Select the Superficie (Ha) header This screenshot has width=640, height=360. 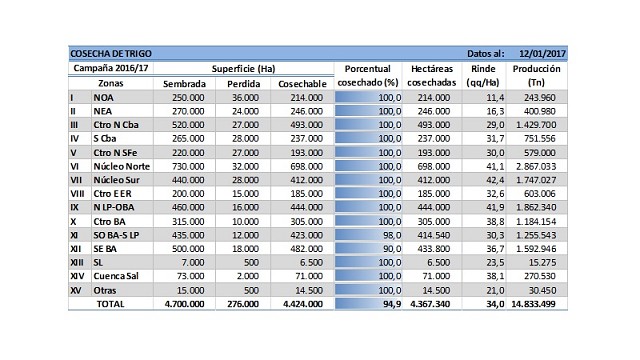click(x=243, y=69)
